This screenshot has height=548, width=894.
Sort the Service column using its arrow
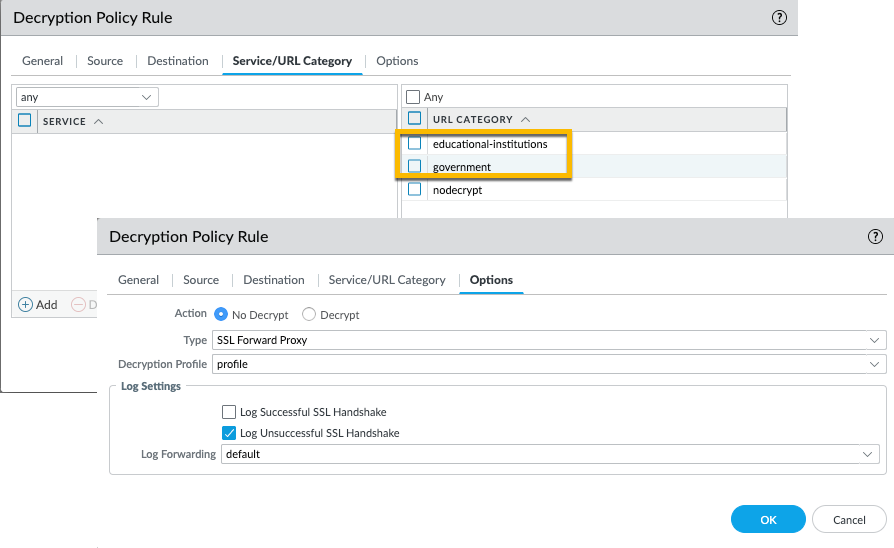pos(98,121)
